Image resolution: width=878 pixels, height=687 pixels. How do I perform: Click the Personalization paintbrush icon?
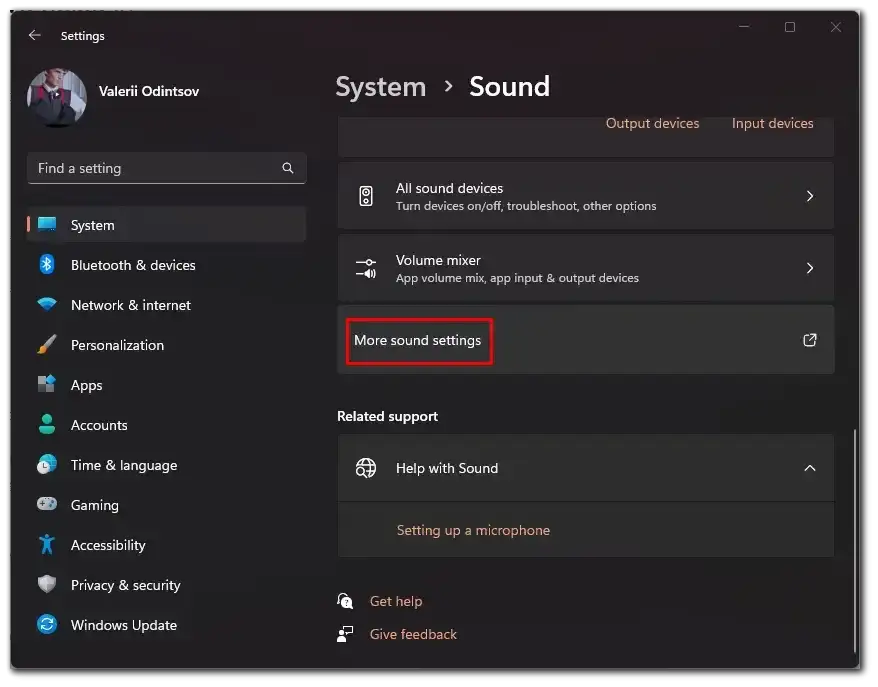47,345
